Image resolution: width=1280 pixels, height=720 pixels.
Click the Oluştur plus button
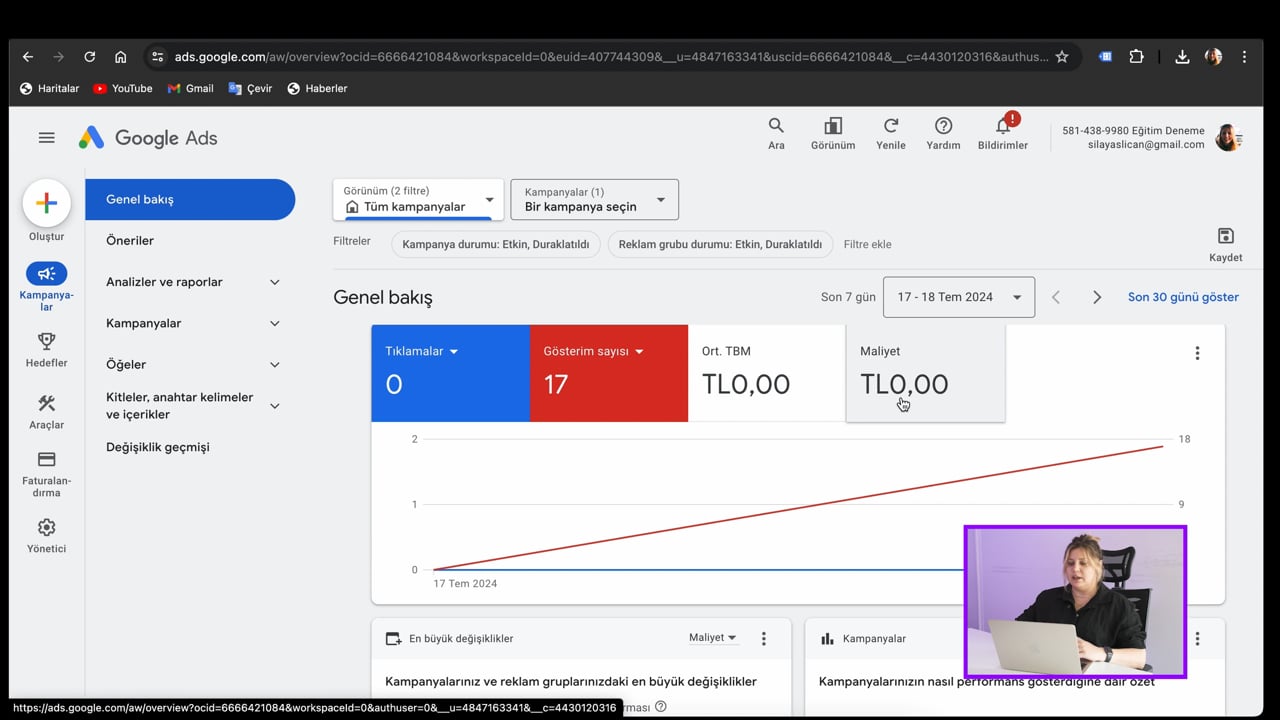pos(47,203)
